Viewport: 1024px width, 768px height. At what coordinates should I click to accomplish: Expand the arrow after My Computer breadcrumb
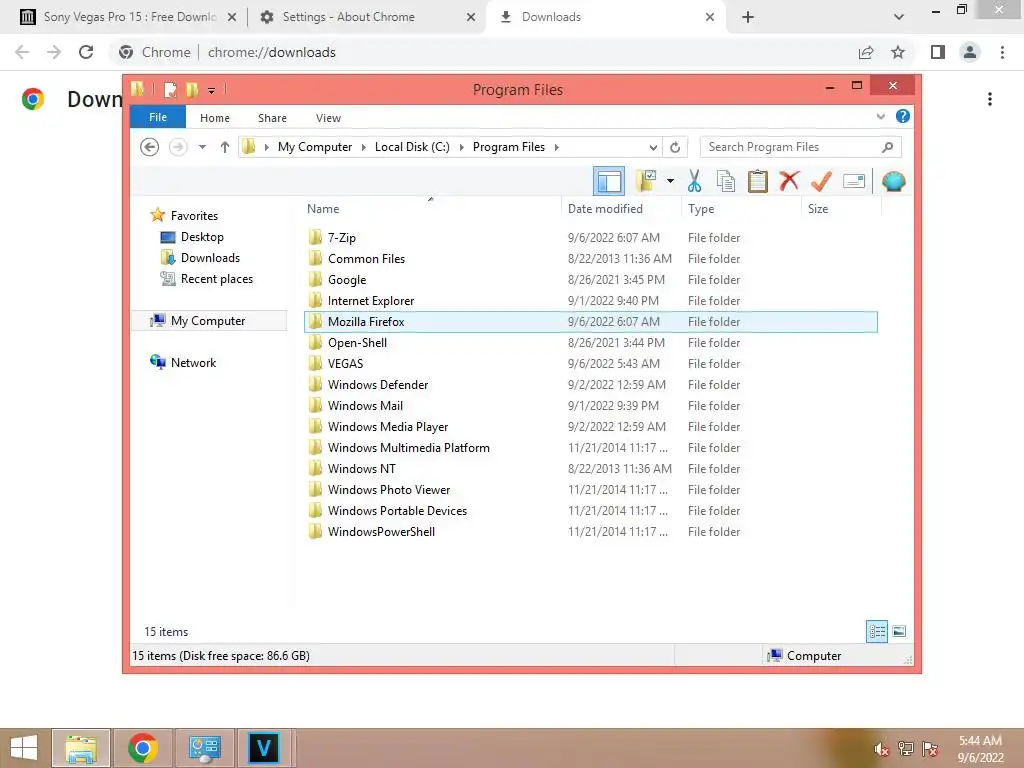pyautogui.click(x=364, y=147)
